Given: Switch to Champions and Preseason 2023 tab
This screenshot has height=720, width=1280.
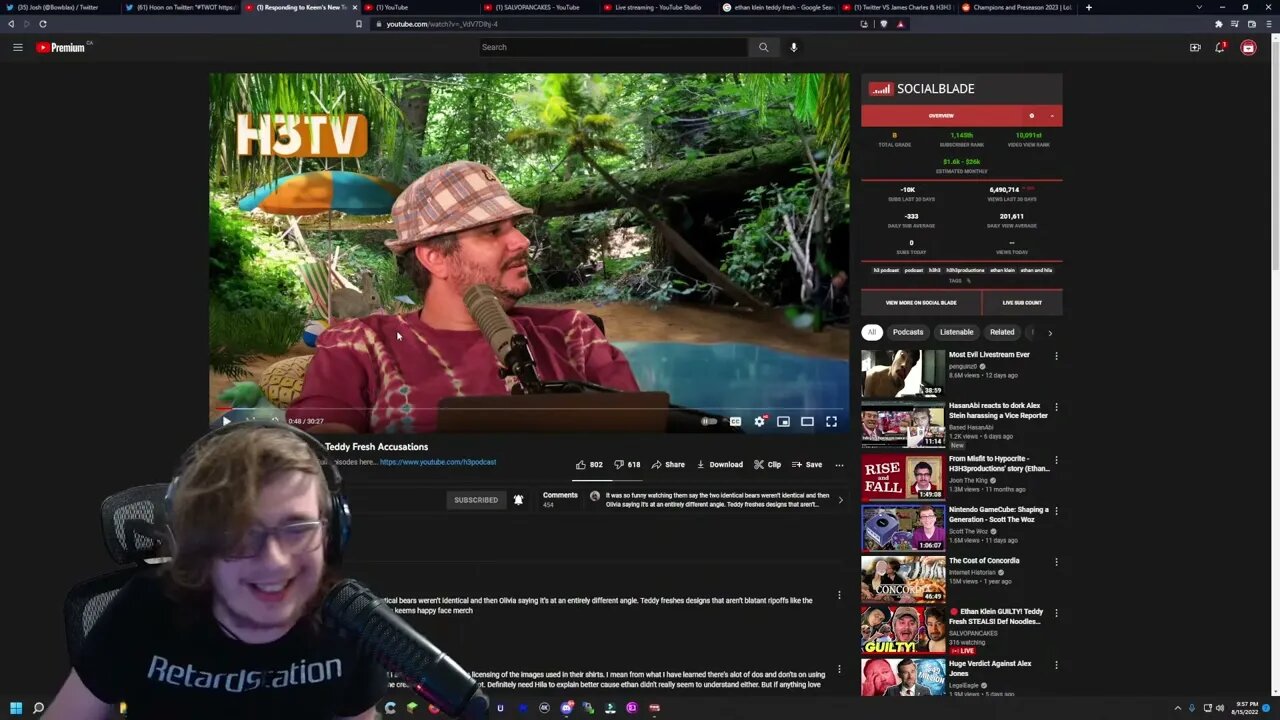Looking at the screenshot, I should click(1015, 7).
